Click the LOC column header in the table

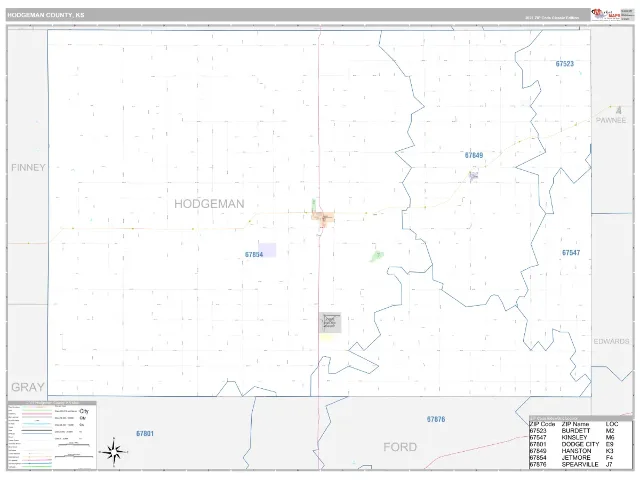pos(612,424)
